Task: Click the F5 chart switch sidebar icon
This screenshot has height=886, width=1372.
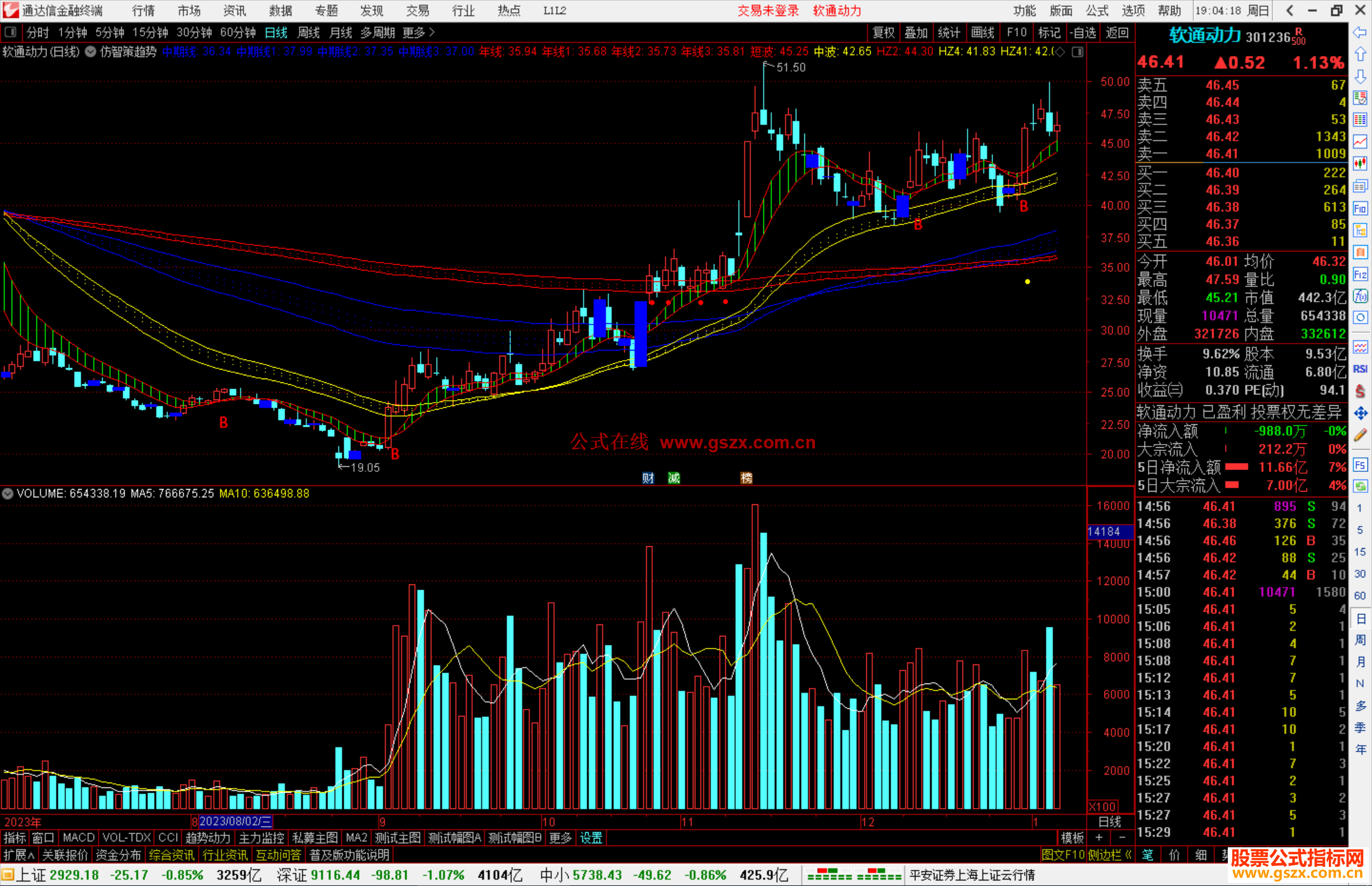Action: [x=1360, y=465]
